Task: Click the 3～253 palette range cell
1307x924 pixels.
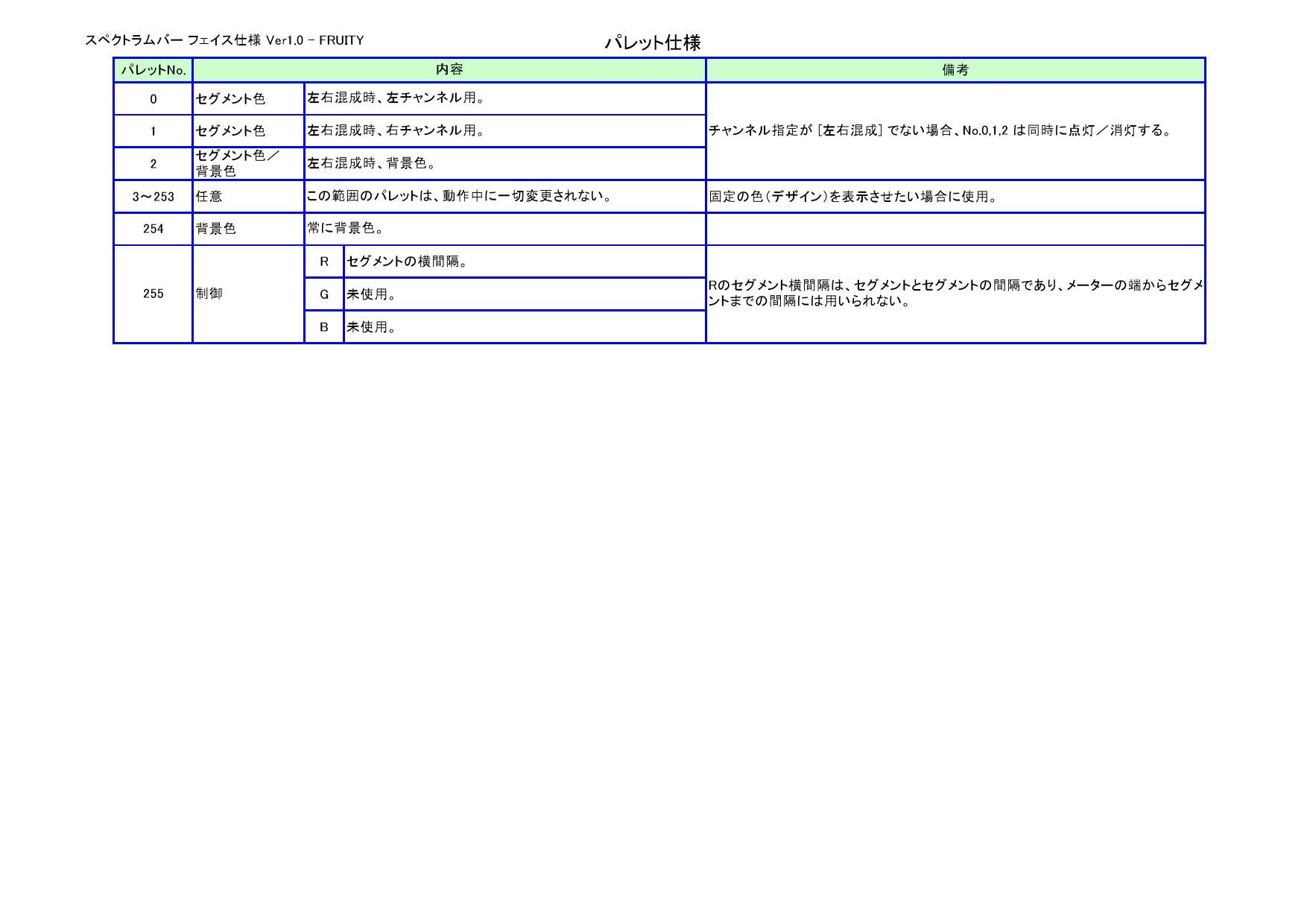Action: tap(154, 197)
